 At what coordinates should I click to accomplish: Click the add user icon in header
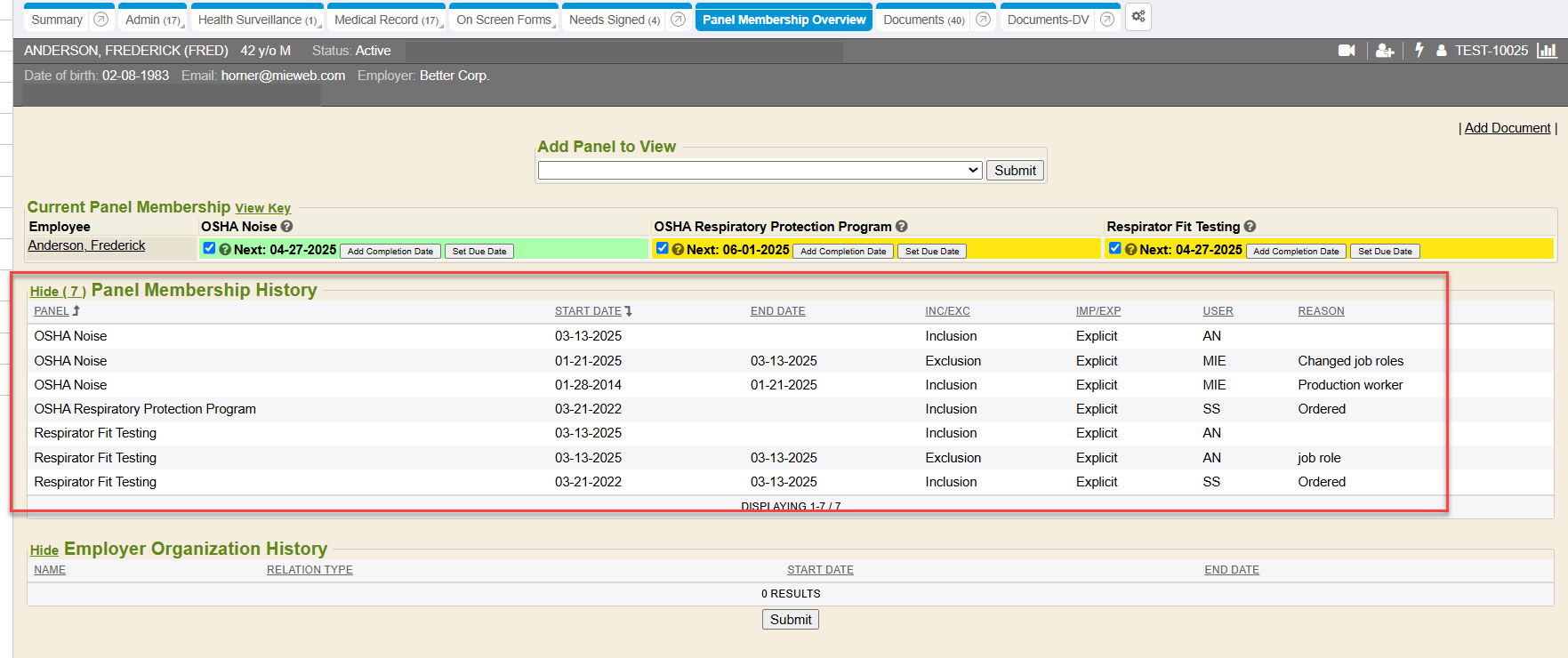tap(1384, 51)
